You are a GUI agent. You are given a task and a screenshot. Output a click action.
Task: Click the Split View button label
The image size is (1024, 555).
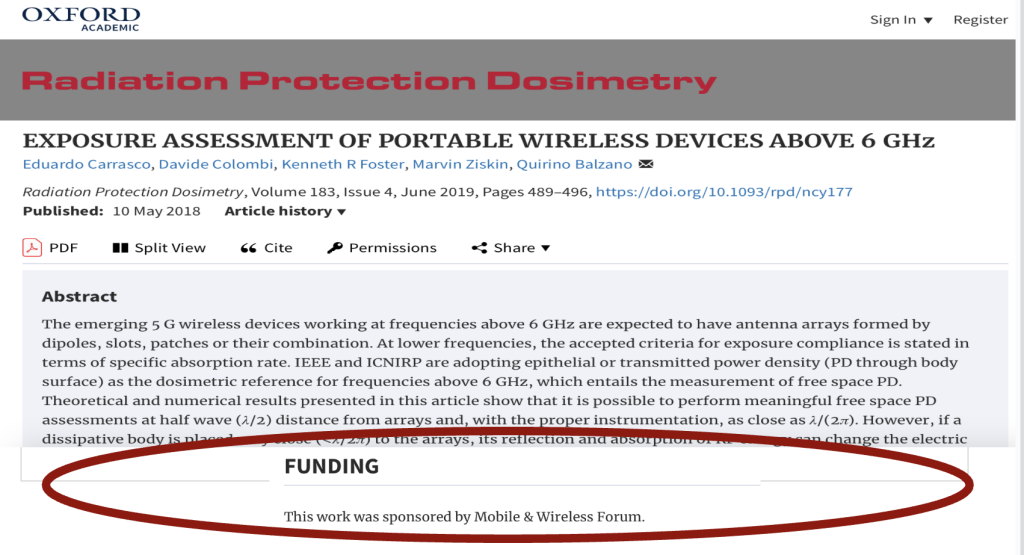click(170, 248)
